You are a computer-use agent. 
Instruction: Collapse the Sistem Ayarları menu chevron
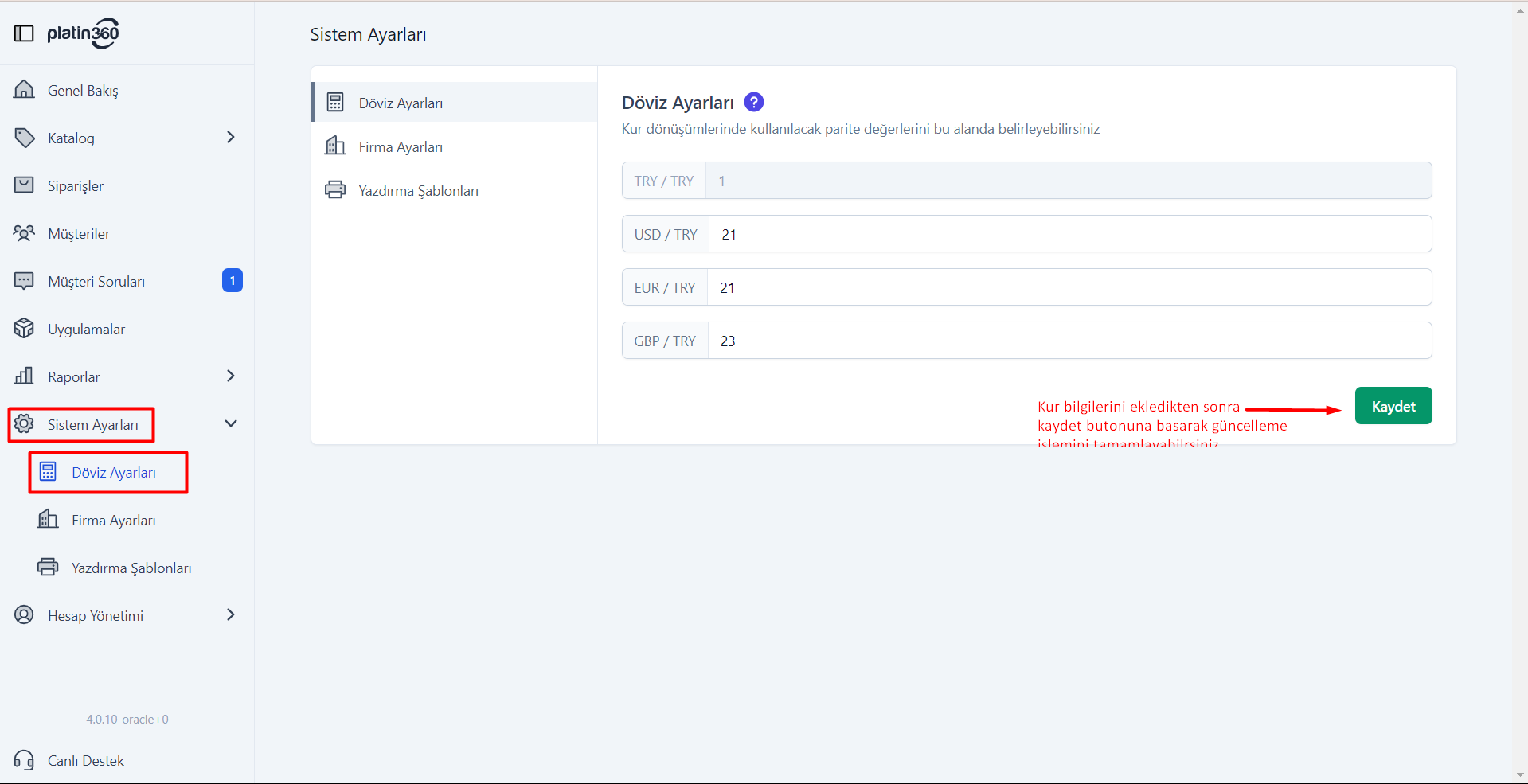pyautogui.click(x=231, y=423)
